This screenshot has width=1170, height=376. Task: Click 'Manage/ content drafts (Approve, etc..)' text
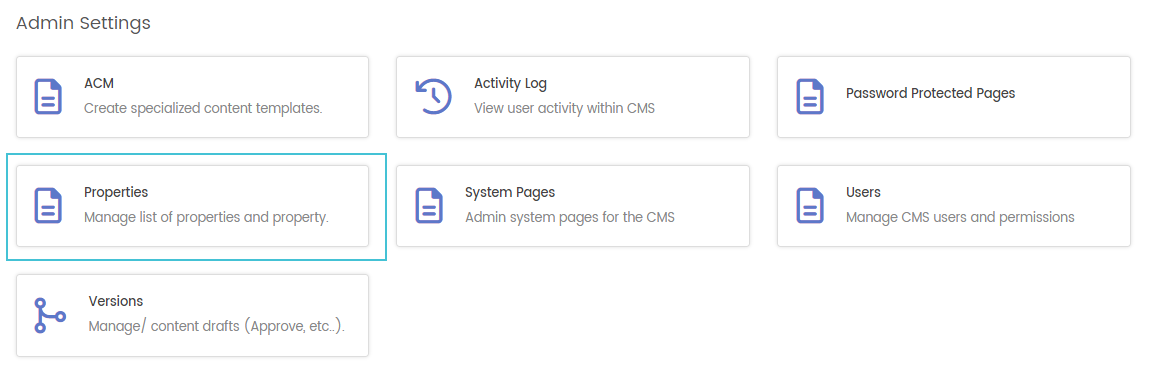[x=216, y=327]
